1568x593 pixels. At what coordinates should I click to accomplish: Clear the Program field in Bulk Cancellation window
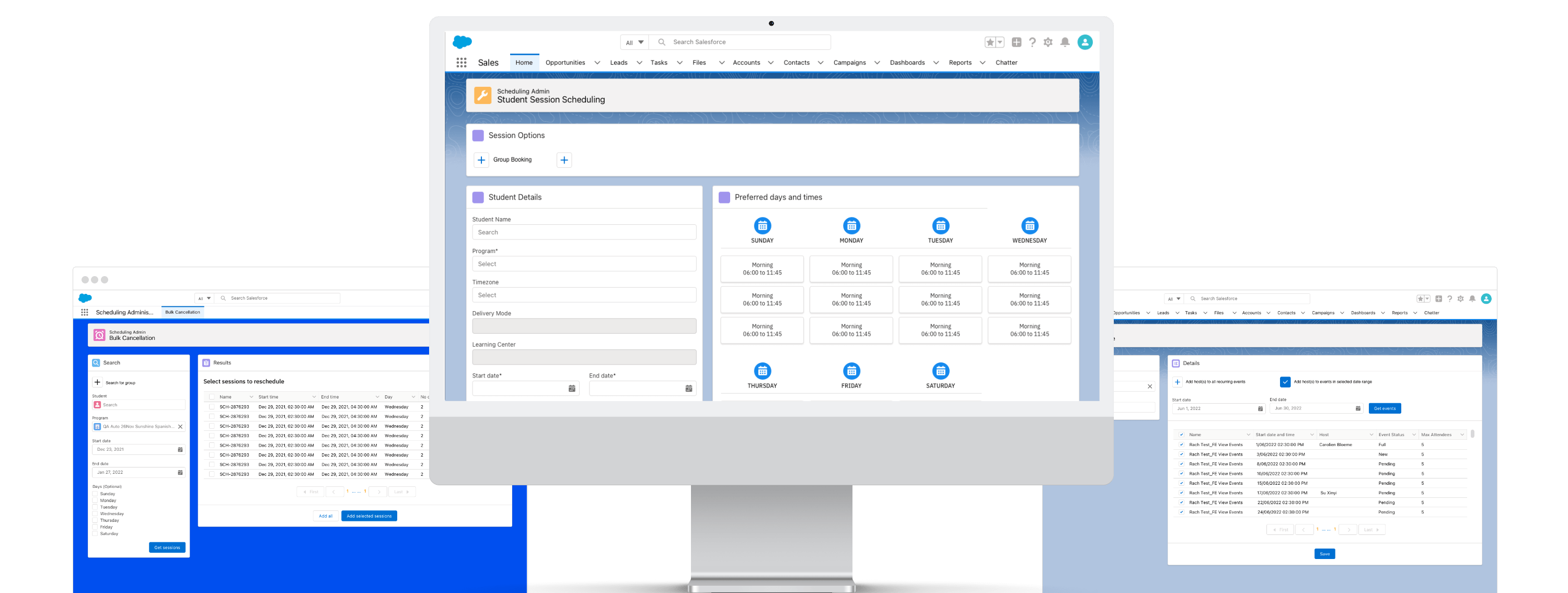[x=180, y=427]
